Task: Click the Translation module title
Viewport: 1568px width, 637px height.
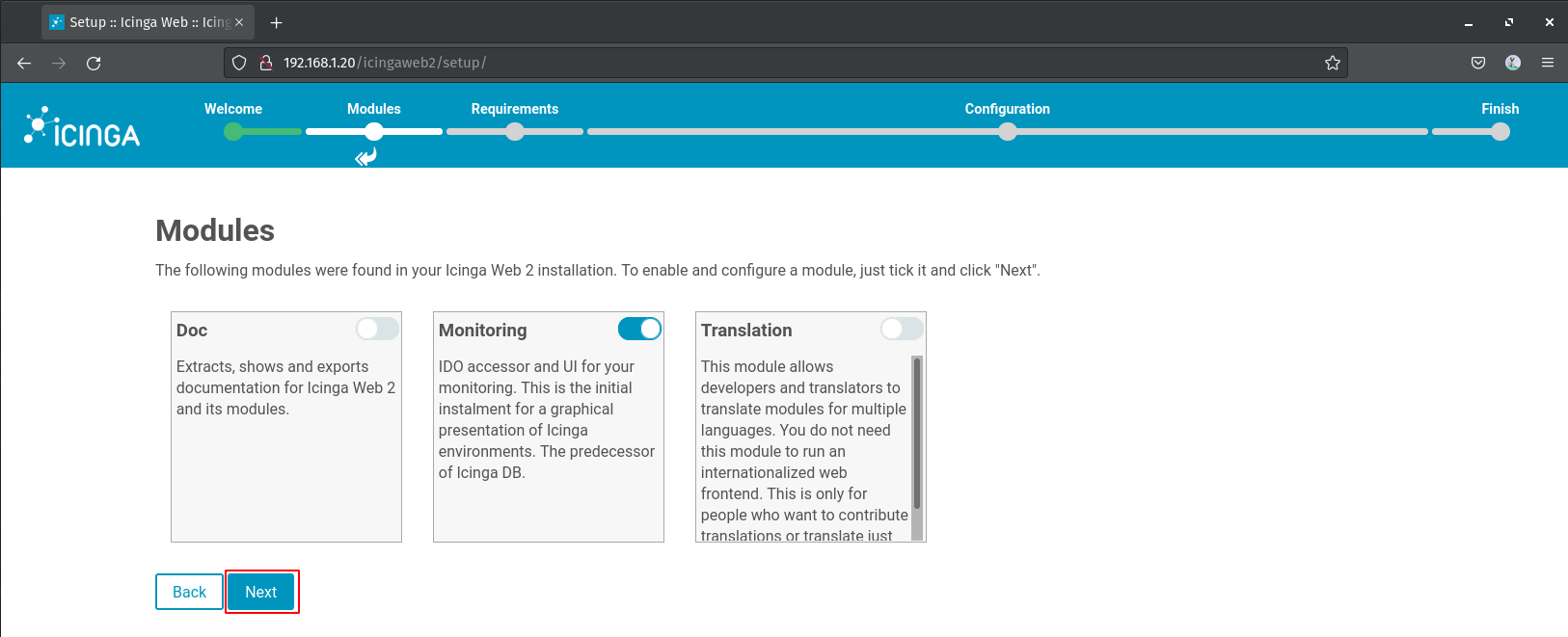Action: point(746,331)
